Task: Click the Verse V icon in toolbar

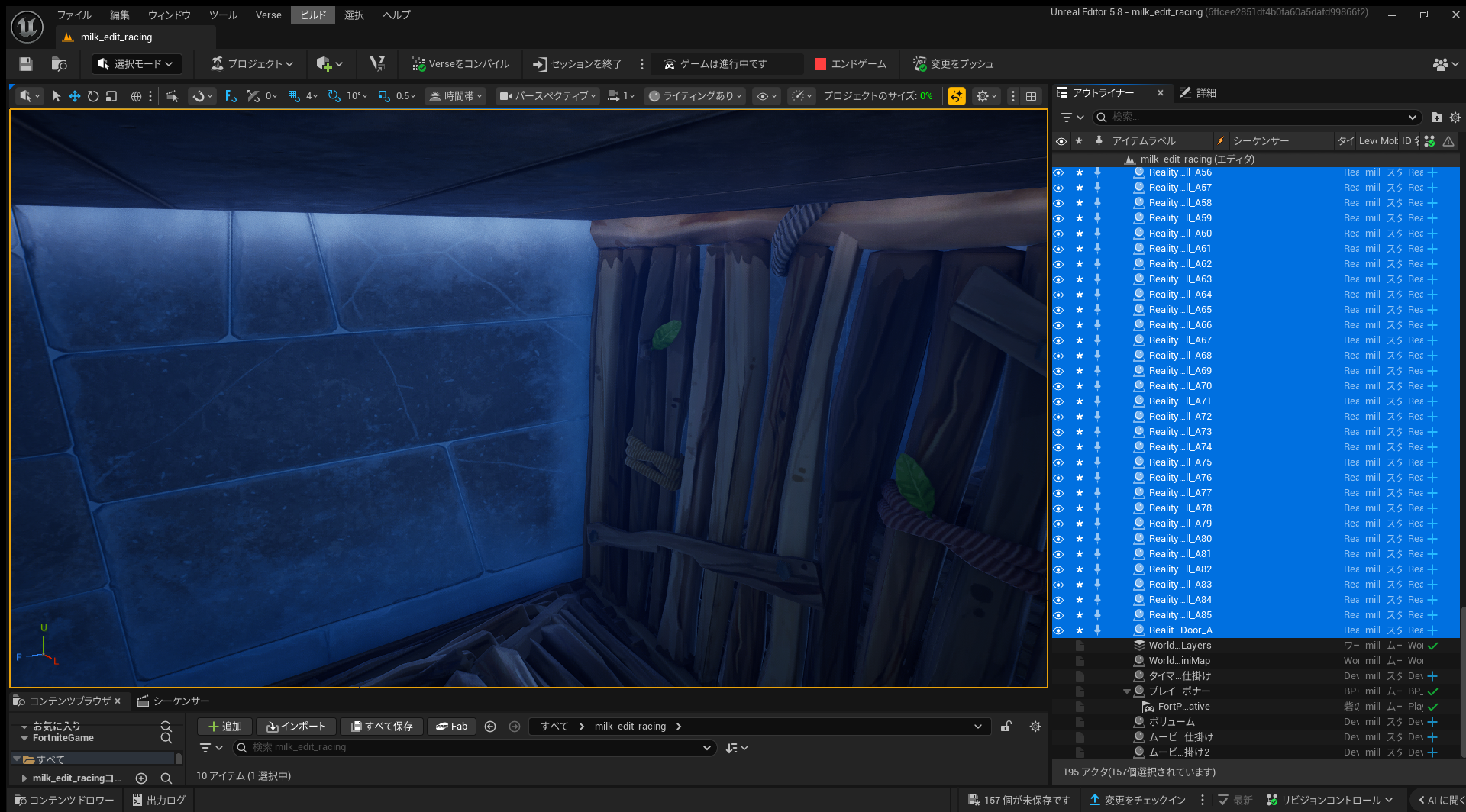Action: tap(377, 64)
